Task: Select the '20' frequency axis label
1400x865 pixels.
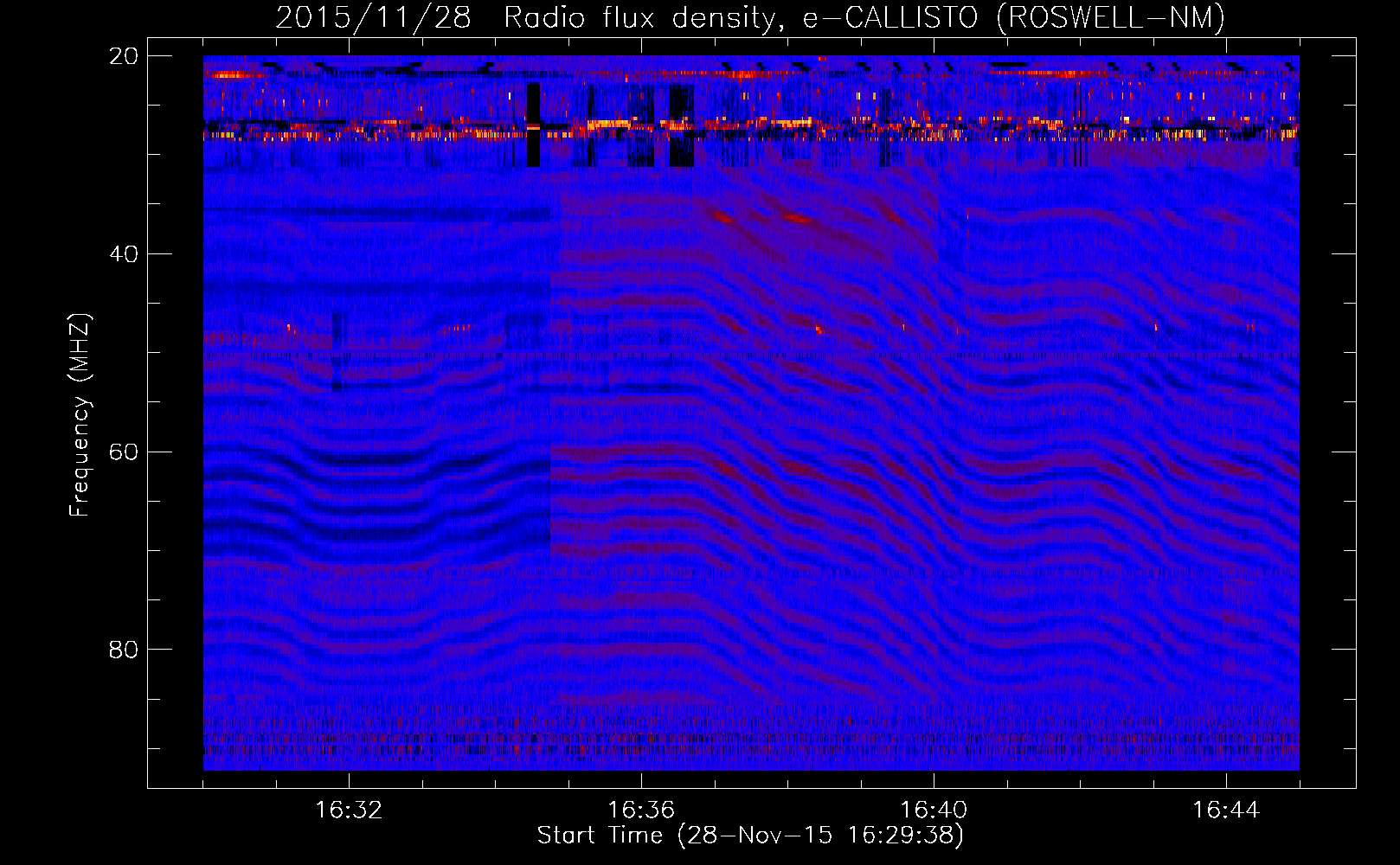Action: [x=124, y=56]
